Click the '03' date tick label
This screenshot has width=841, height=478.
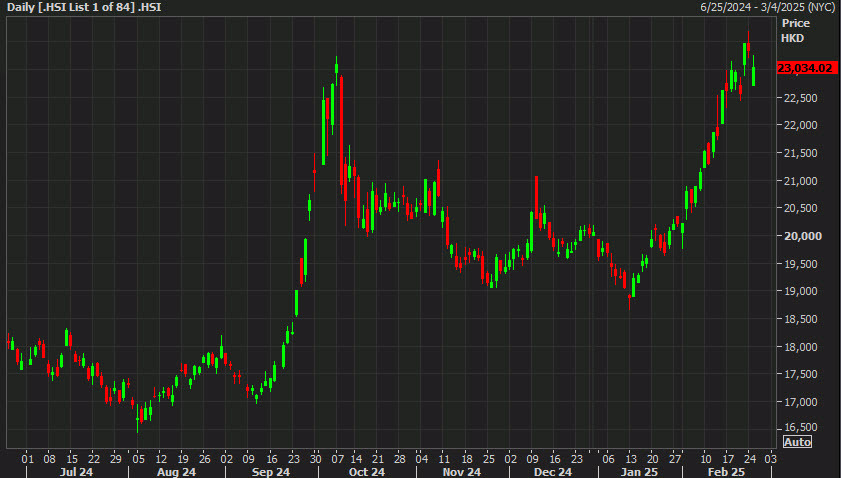[771, 459]
